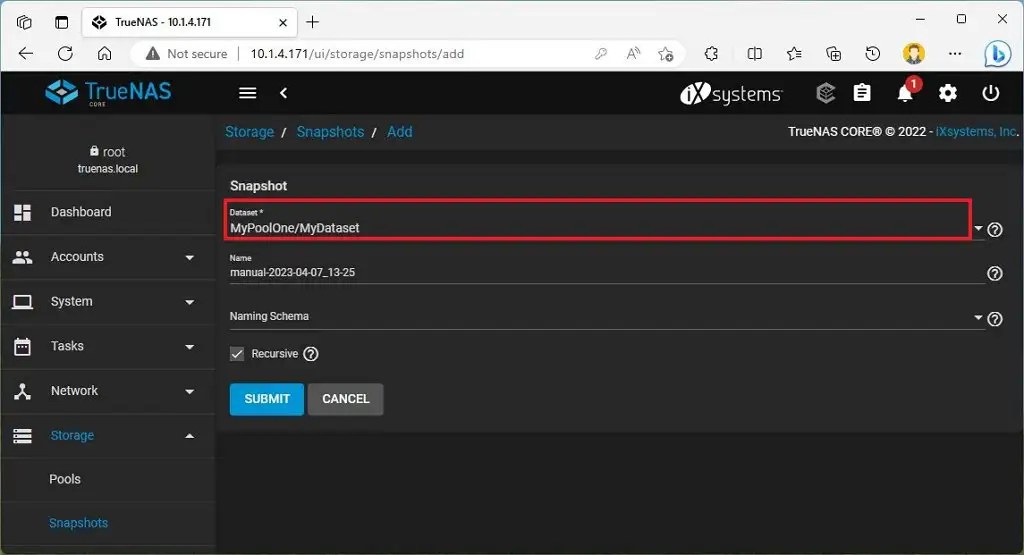Open browser extensions puzzle icon

point(711,54)
